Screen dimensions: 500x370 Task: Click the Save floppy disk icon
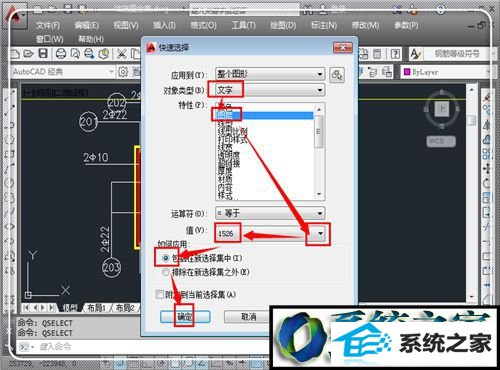[43, 54]
